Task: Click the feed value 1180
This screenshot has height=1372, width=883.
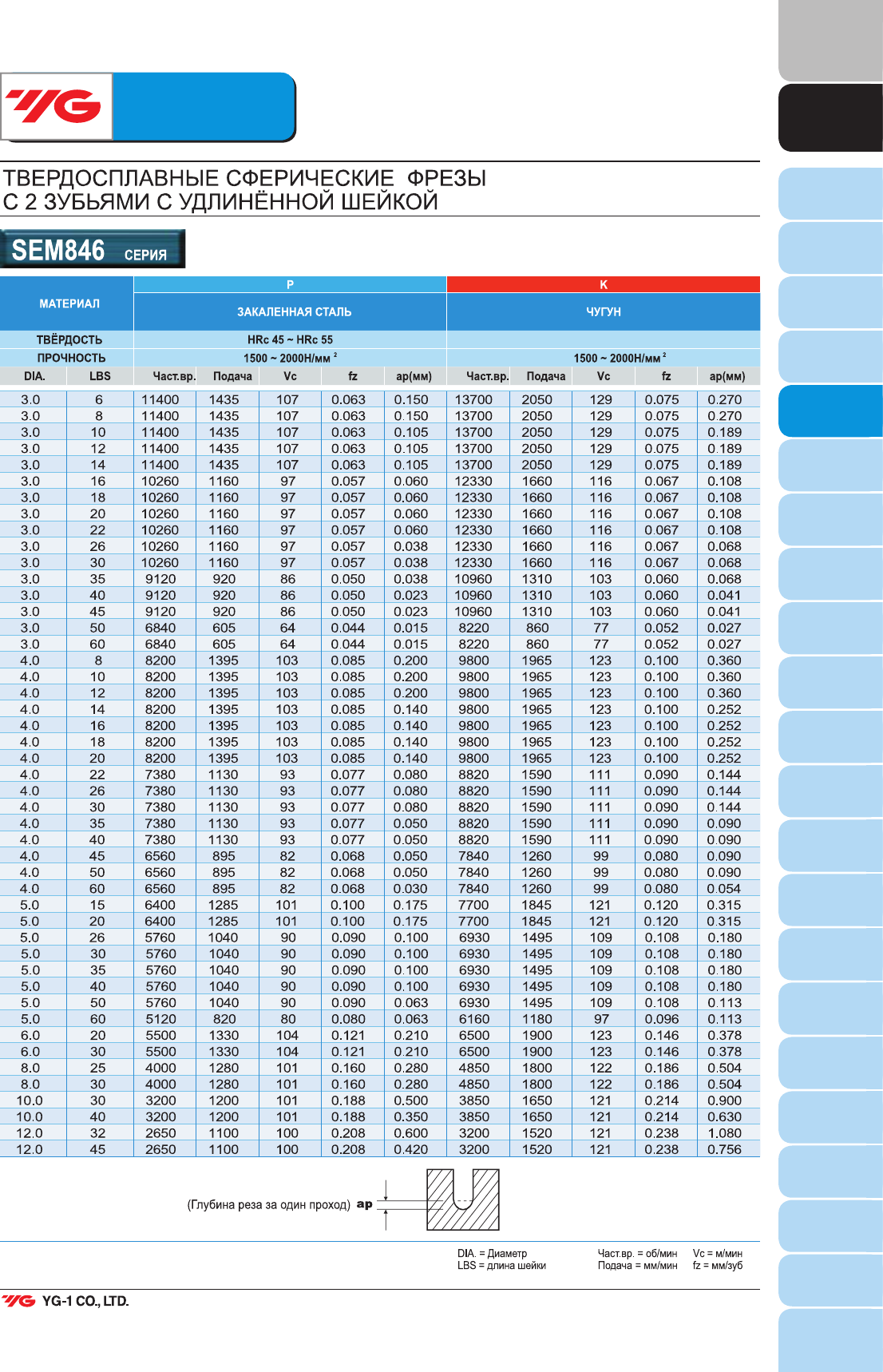Action: (x=537, y=1019)
